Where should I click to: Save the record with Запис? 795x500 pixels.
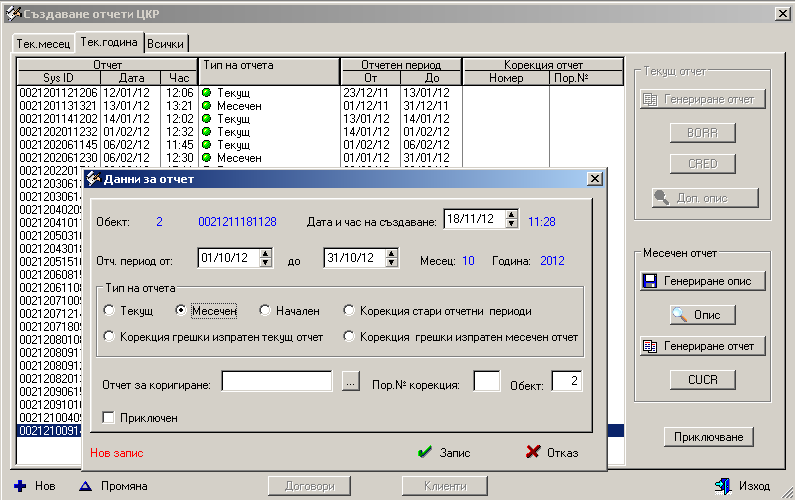tap(444, 452)
